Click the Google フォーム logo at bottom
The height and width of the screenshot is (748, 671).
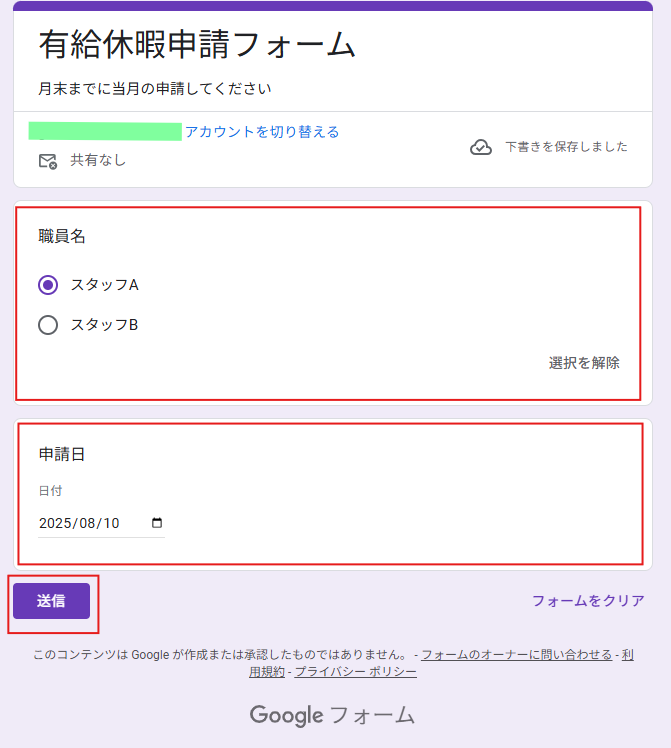pos(332,715)
